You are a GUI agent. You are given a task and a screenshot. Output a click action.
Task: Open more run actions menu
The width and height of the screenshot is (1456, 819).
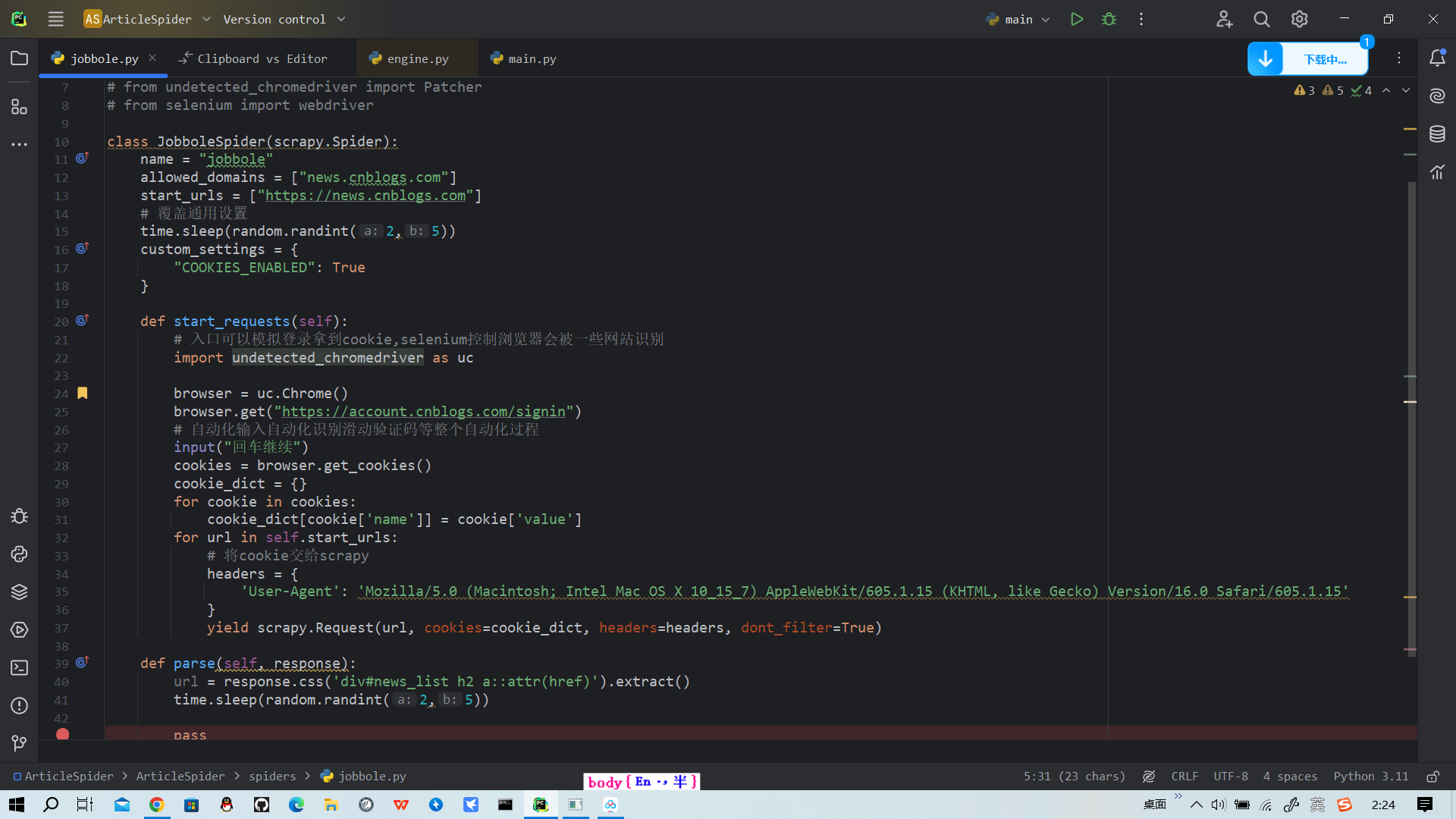1141,19
